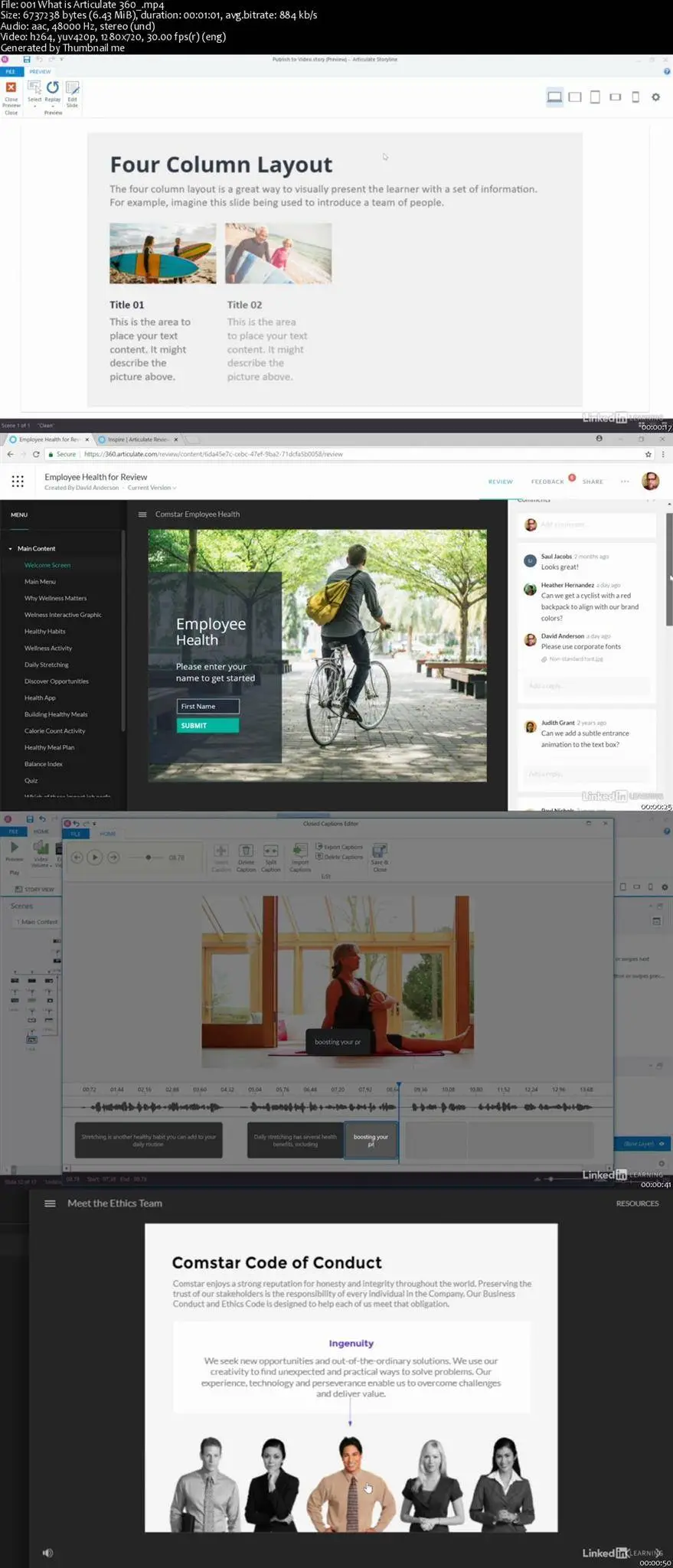Expand the Current Version dropdown
The width and height of the screenshot is (673, 1568).
point(152,488)
